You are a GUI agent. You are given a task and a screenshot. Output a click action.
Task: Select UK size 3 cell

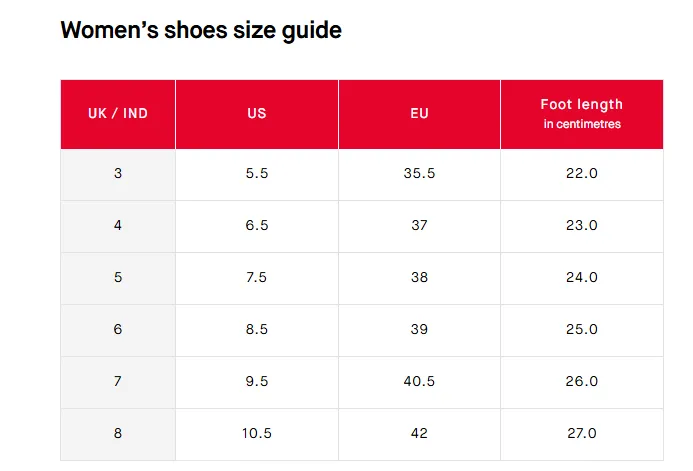coord(118,175)
